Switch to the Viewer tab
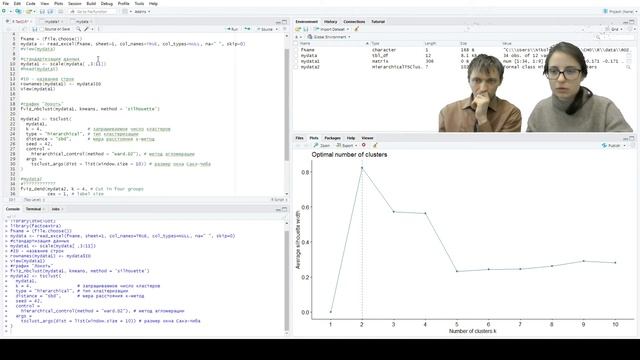 367,138
